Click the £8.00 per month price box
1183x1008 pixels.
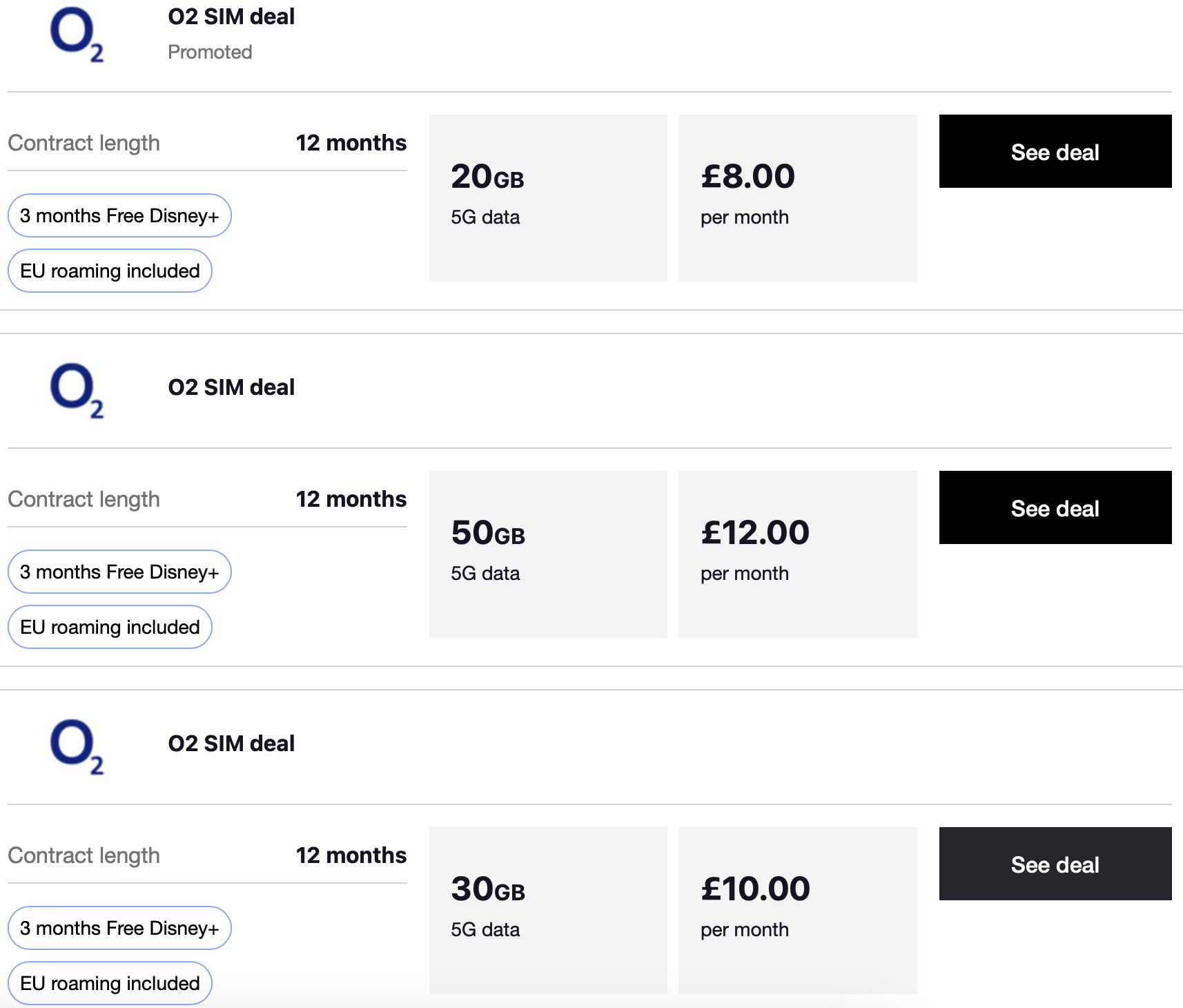[797, 198]
